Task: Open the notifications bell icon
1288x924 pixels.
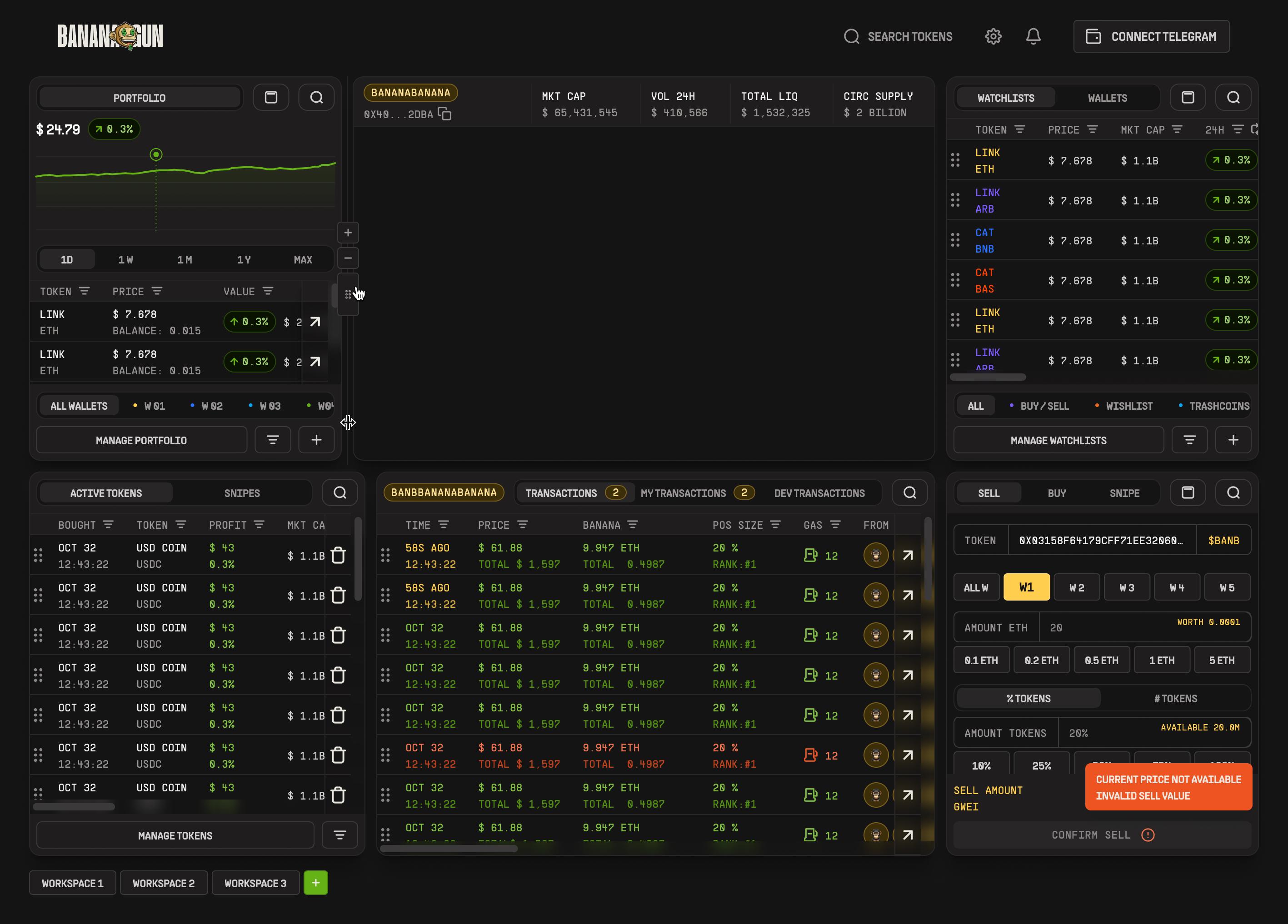Action: (1033, 36)
